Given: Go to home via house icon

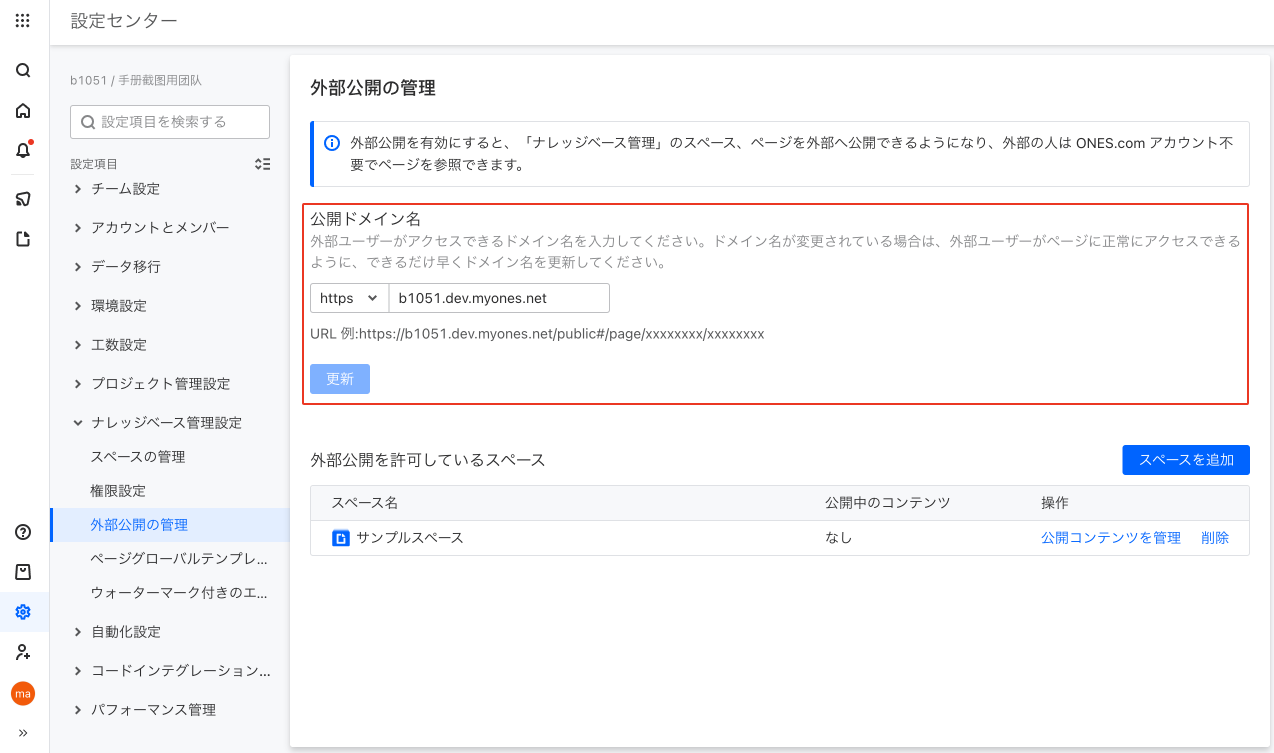Looking at the screenshot, I should [x=23, y=111].
